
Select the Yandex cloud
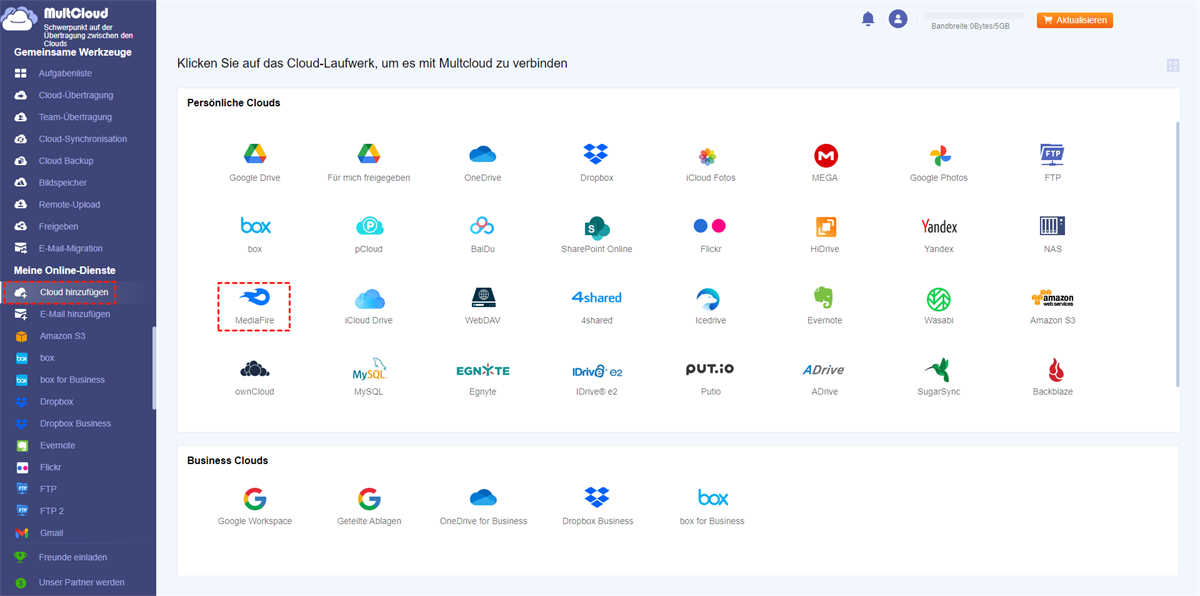point(939,227)
